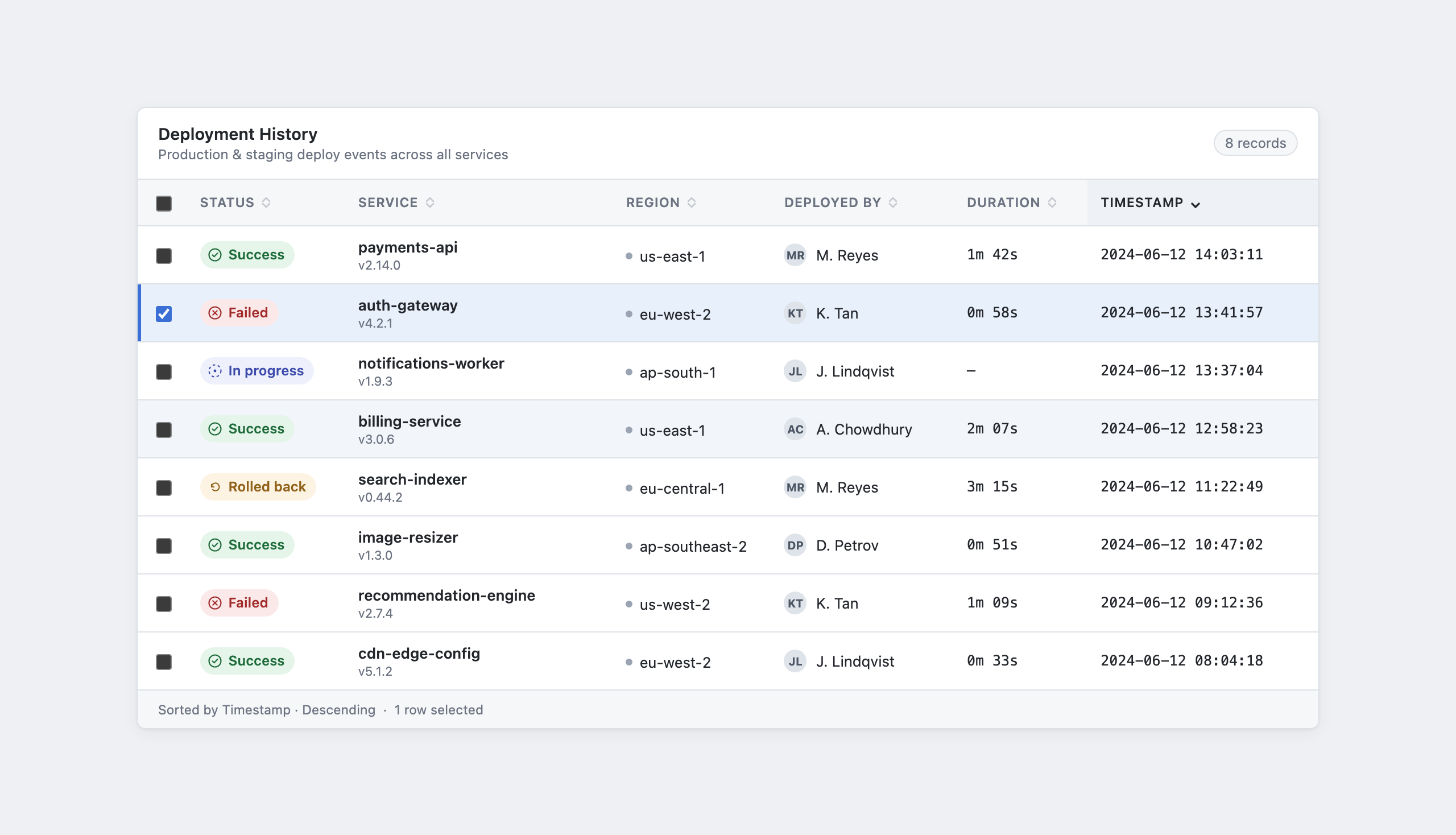Click the MR avatar next to payments-api

pyautogui.click(x=795, y=255)
